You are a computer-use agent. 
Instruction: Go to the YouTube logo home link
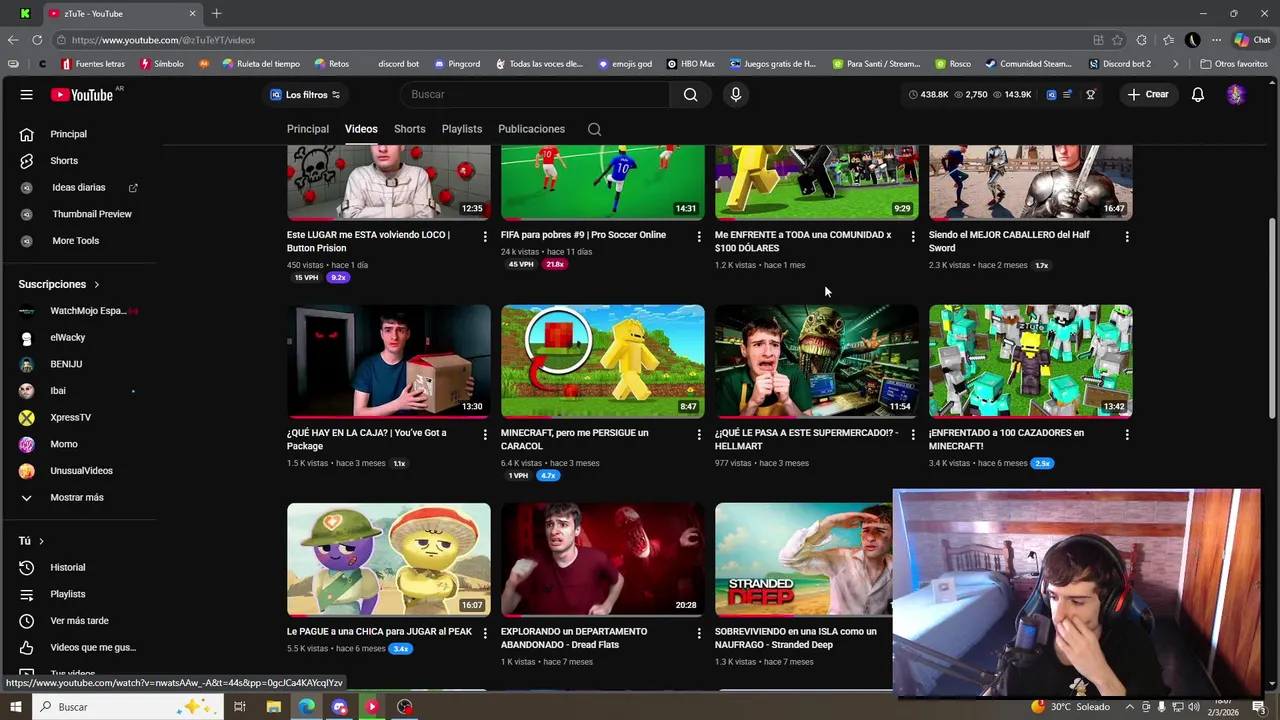[82, 95]
